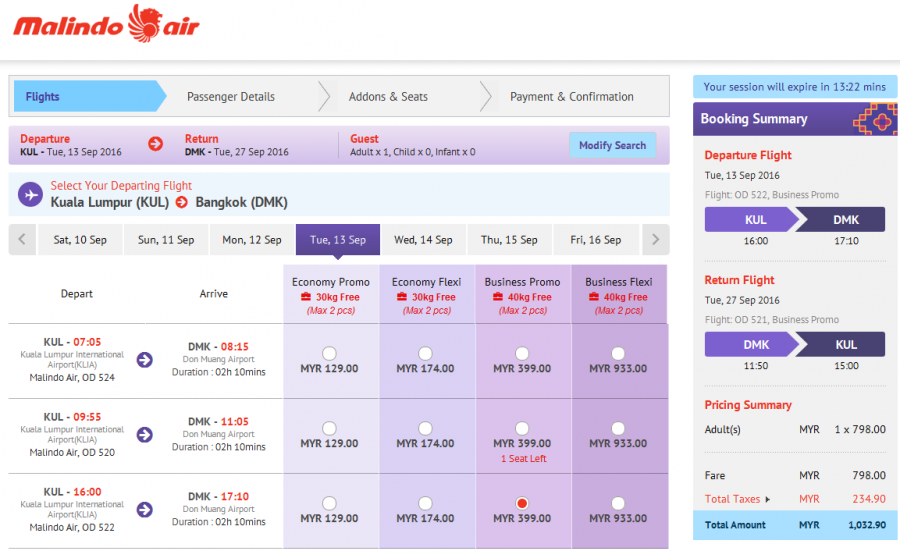This screenshot has height=551, width=900.
Task: Click the arrow icon for the 09:55 flight
Action: point(144,435)
